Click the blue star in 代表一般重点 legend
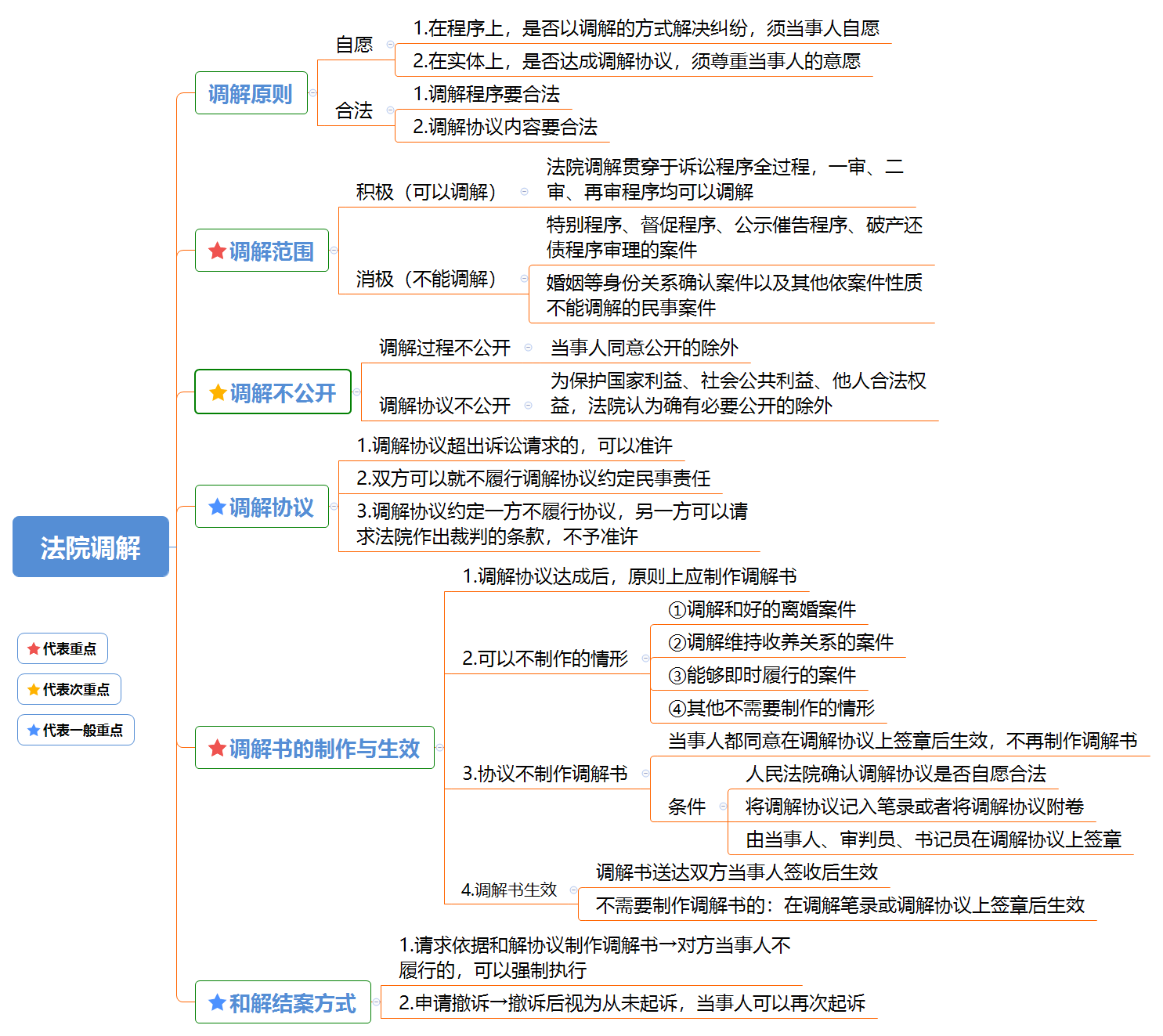1163x1036 pixels. [34, 730]
